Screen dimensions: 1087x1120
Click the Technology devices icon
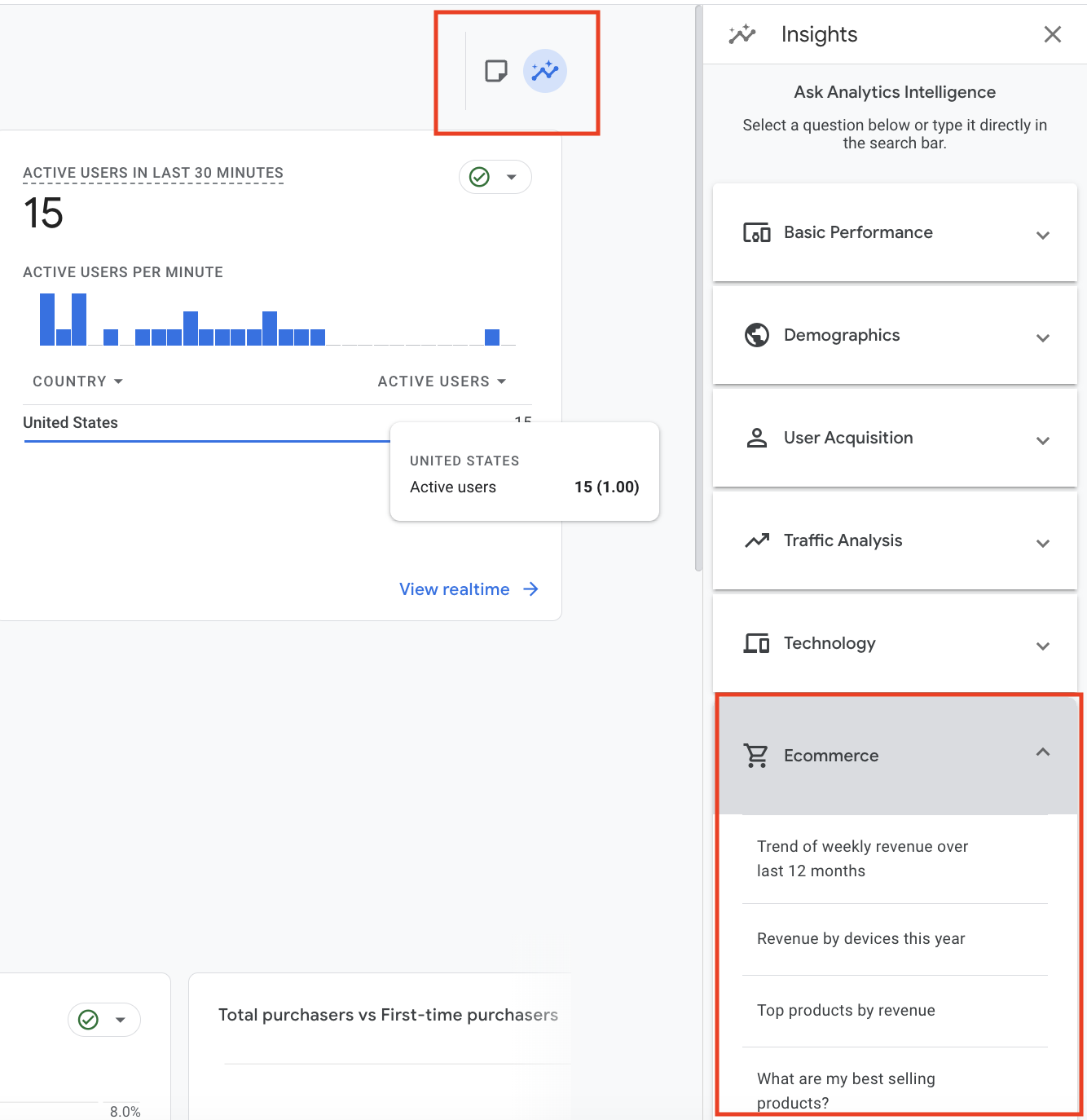(x=756, y=643)
